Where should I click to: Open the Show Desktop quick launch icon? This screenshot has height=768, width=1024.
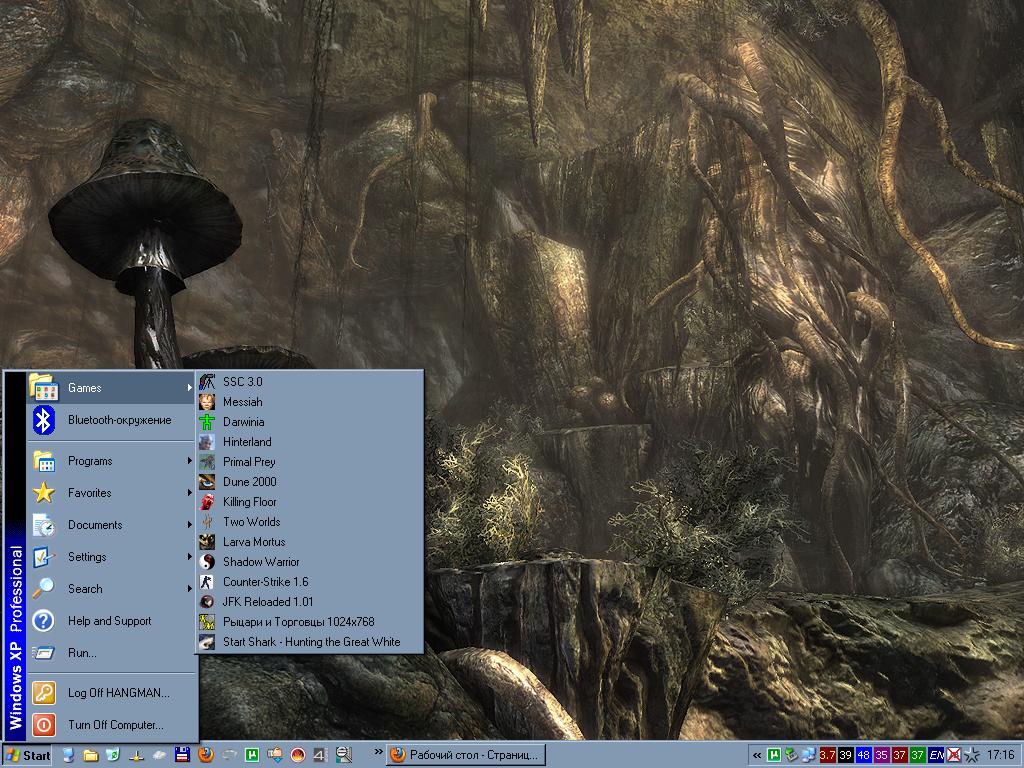[69, 756]
